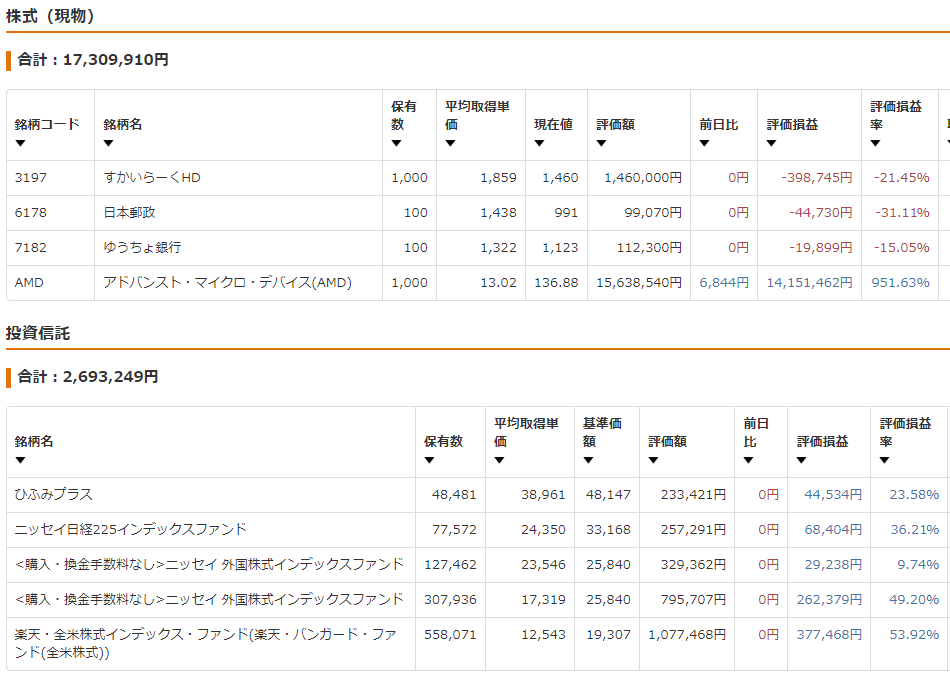Click ひふみプラス fund name
Viewport: 950px width, 677px height.
[53, 495]
